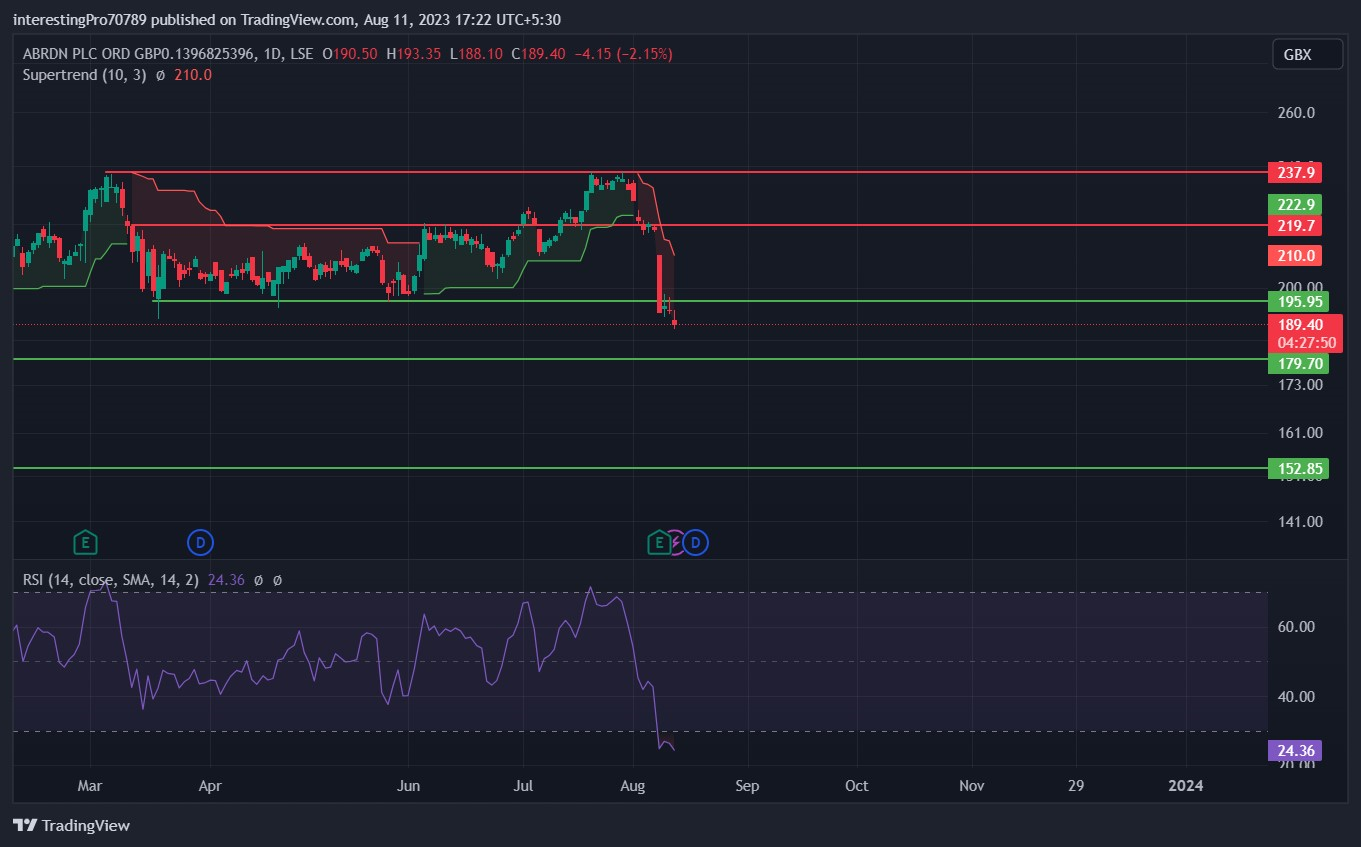Image resolution: width=1361 pixels, height=847 pixels.
Task: Click the 179.70 green price label
Action: [x=1297, y=364]
